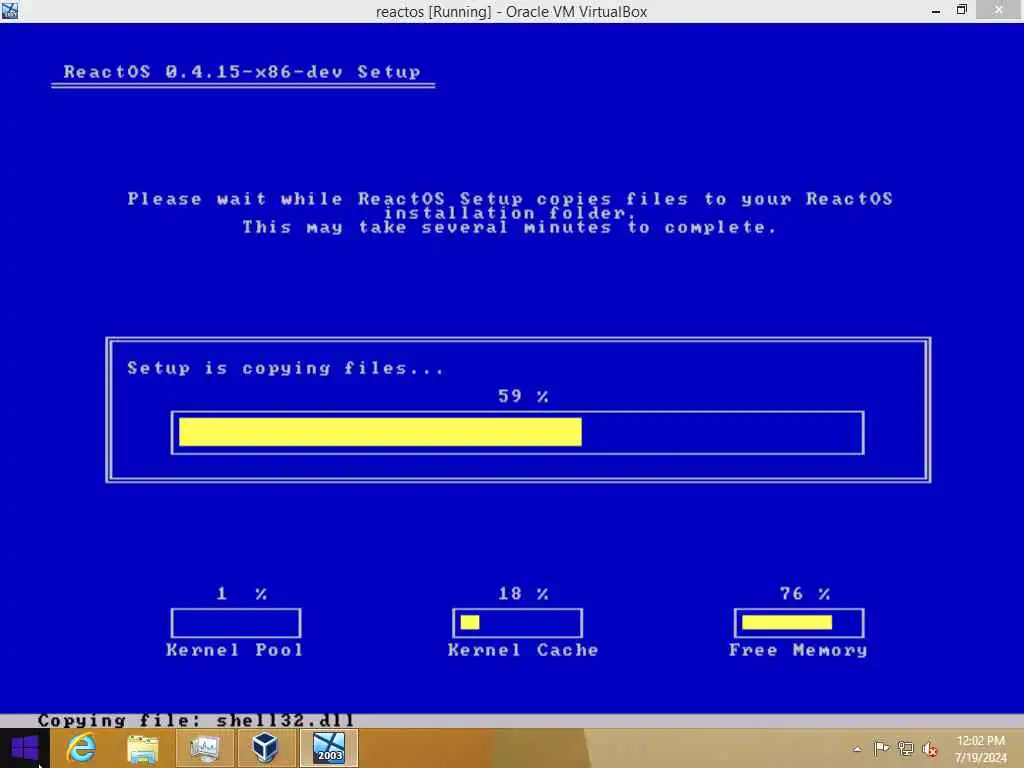Open Action Center flag icon

click(x=881, y=748)
